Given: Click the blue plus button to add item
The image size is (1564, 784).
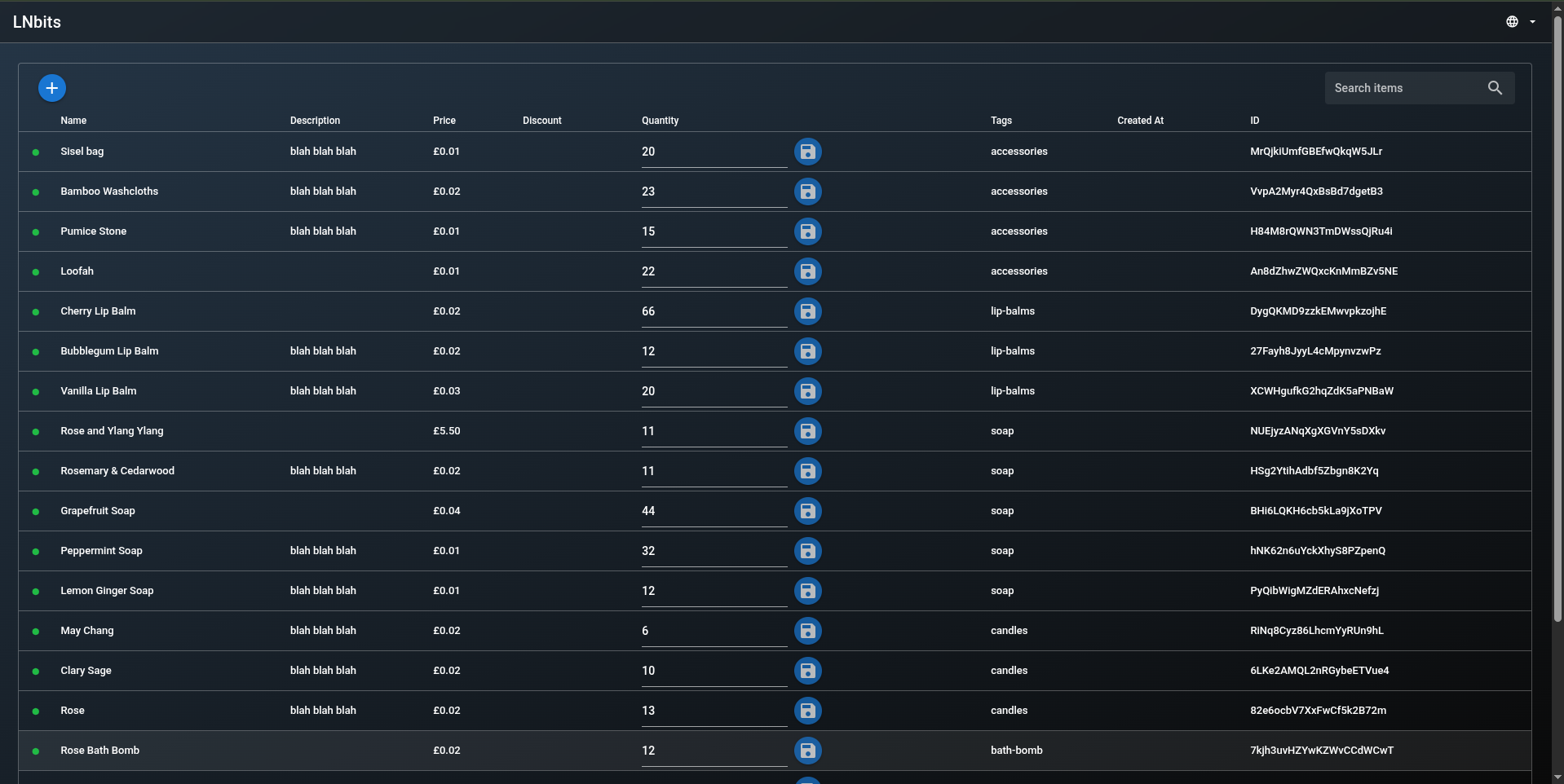Looking at the screenshot, I should coord(51,87).
